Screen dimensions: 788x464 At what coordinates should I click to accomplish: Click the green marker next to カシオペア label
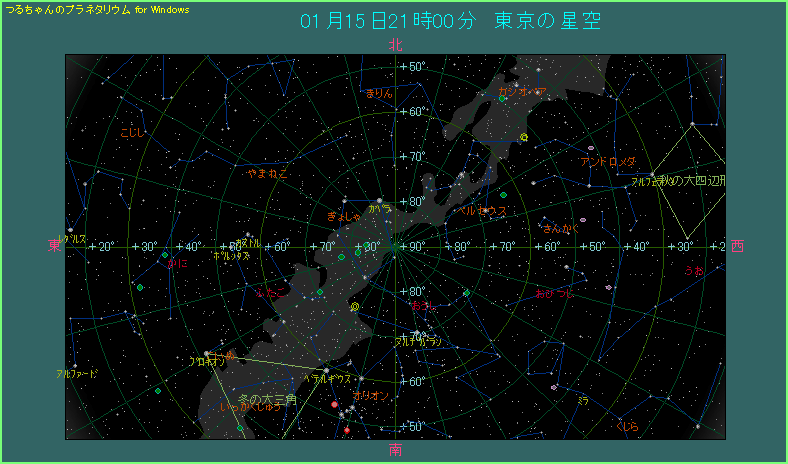502,98
